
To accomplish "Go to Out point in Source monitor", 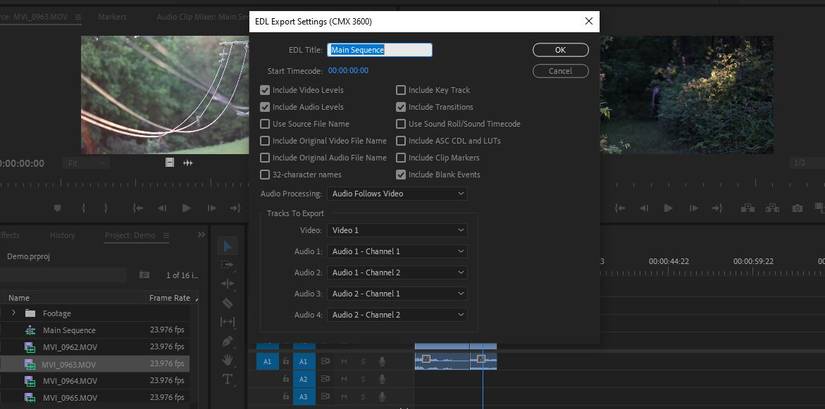I will click(235, 208).
